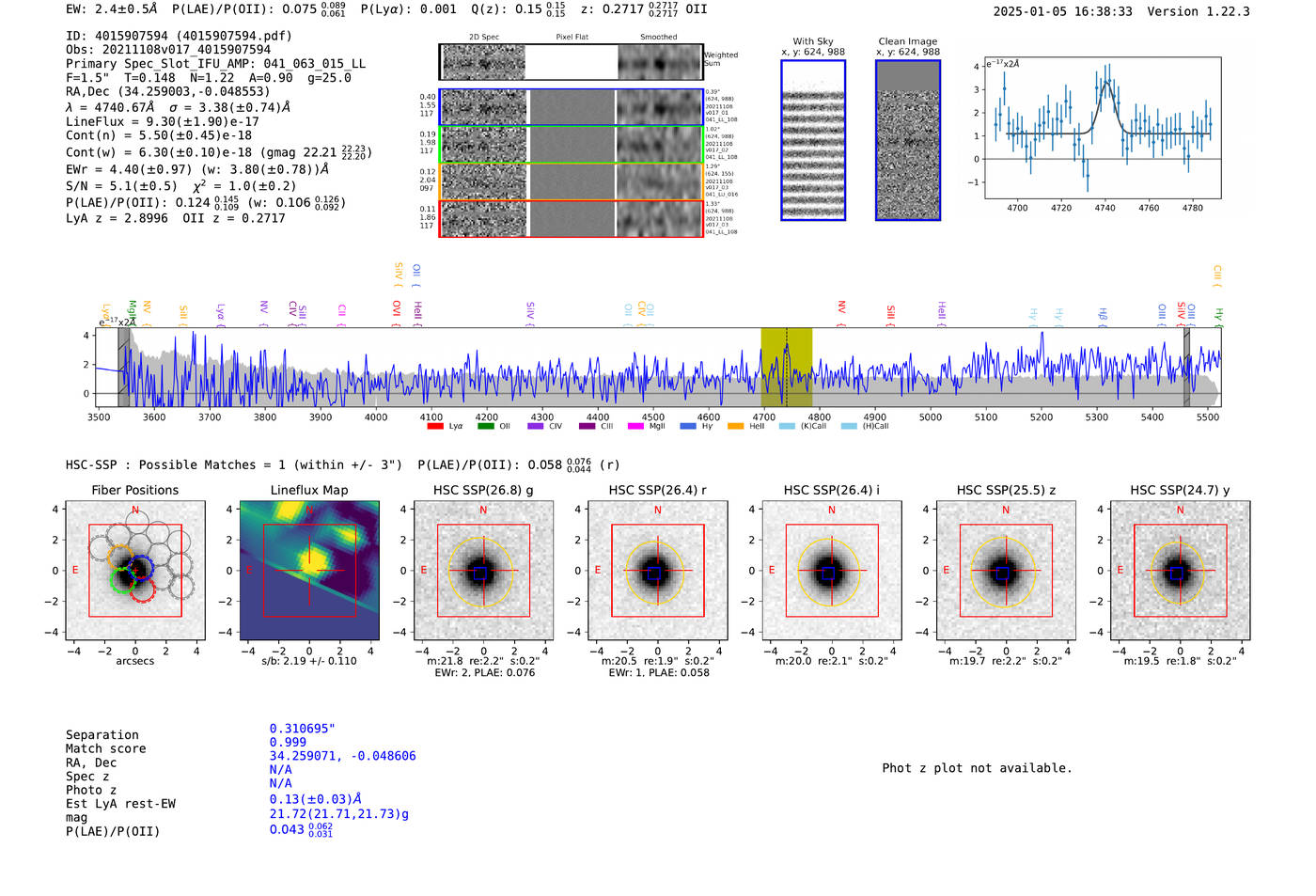This screenshot has width=1316, height=896.
Task: Select the (K)CaII legend swatch
Action: tap(787, 427)
